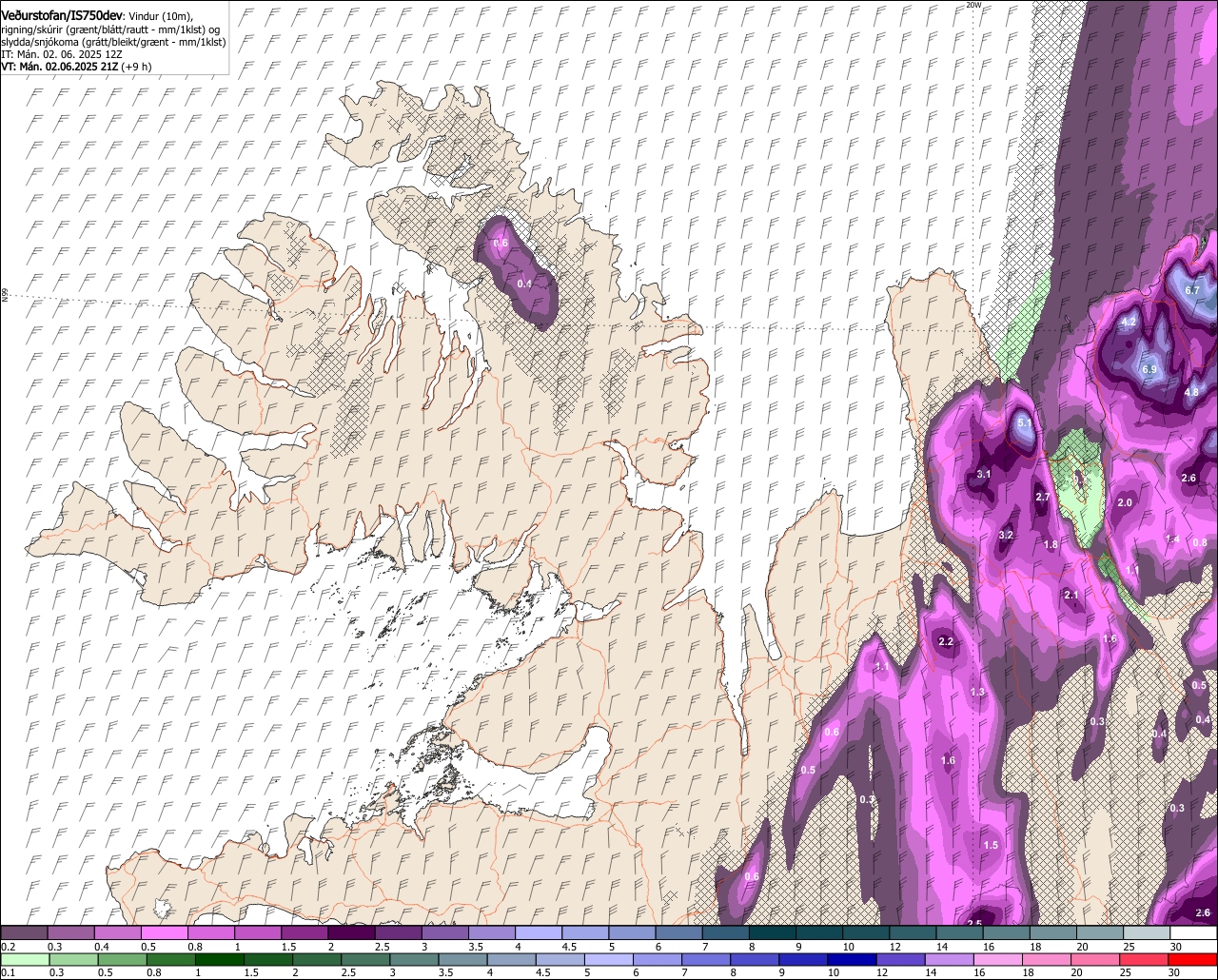Viewport: 1218px width, 980px height.
Task: Click the '30' label in the lower legend row
Action: 1176,973
